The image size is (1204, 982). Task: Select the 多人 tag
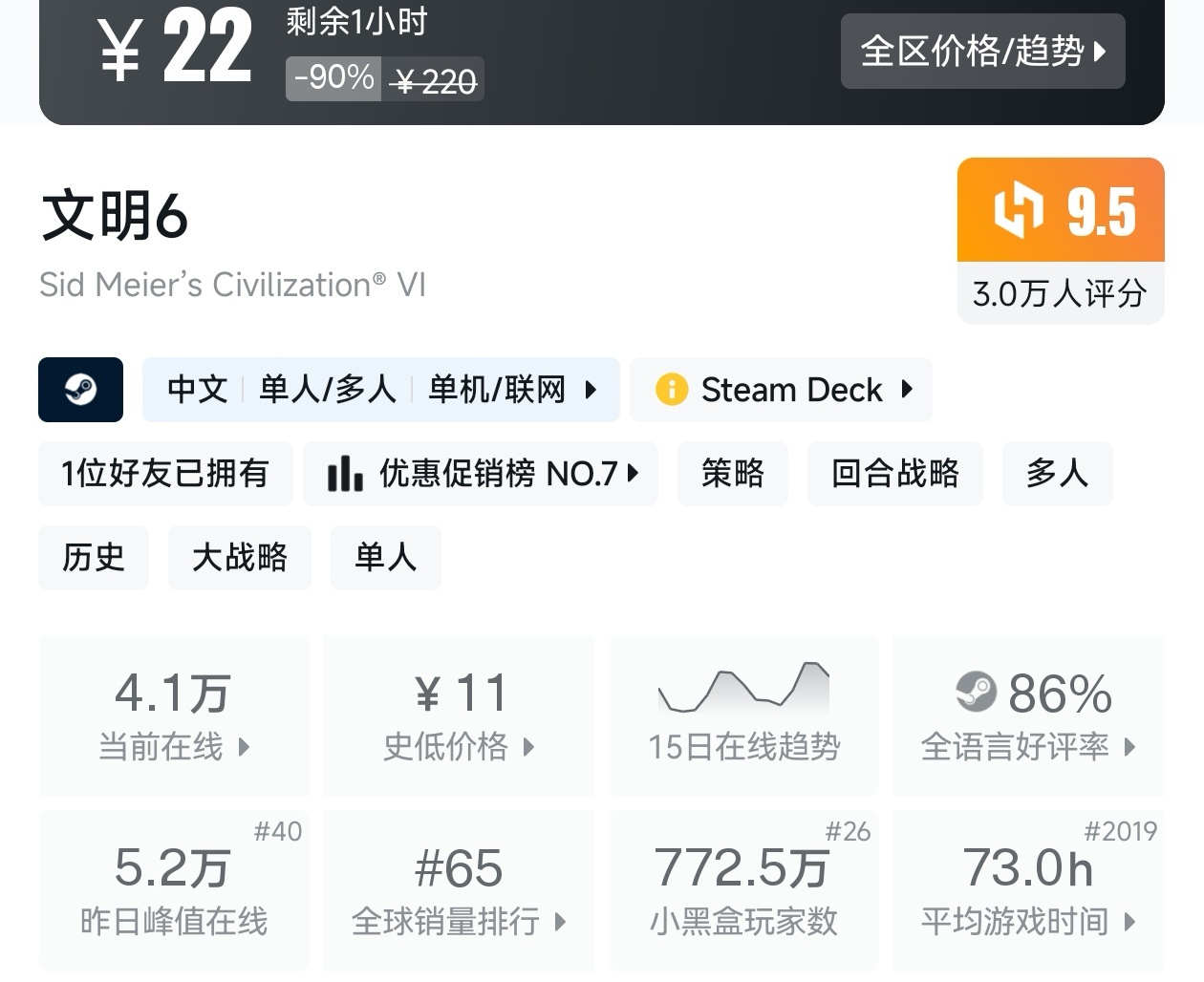[1057, 474]
